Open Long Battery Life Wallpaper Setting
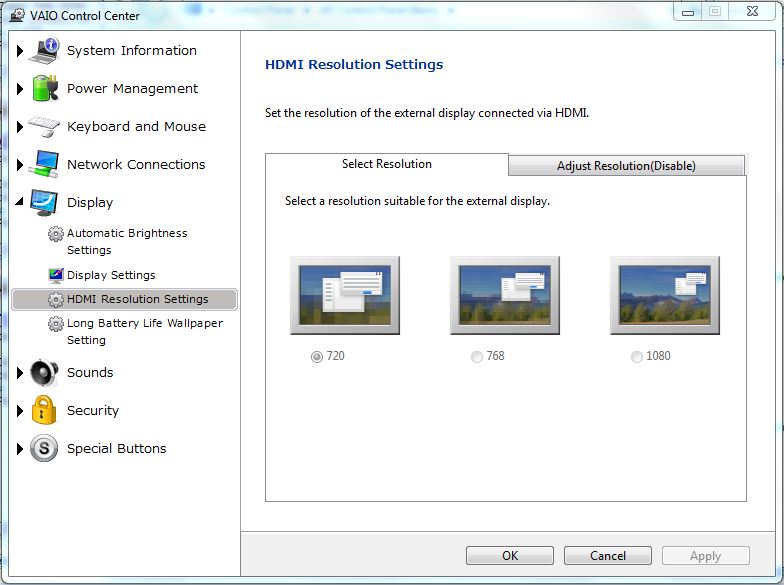 tap(145, 332)
